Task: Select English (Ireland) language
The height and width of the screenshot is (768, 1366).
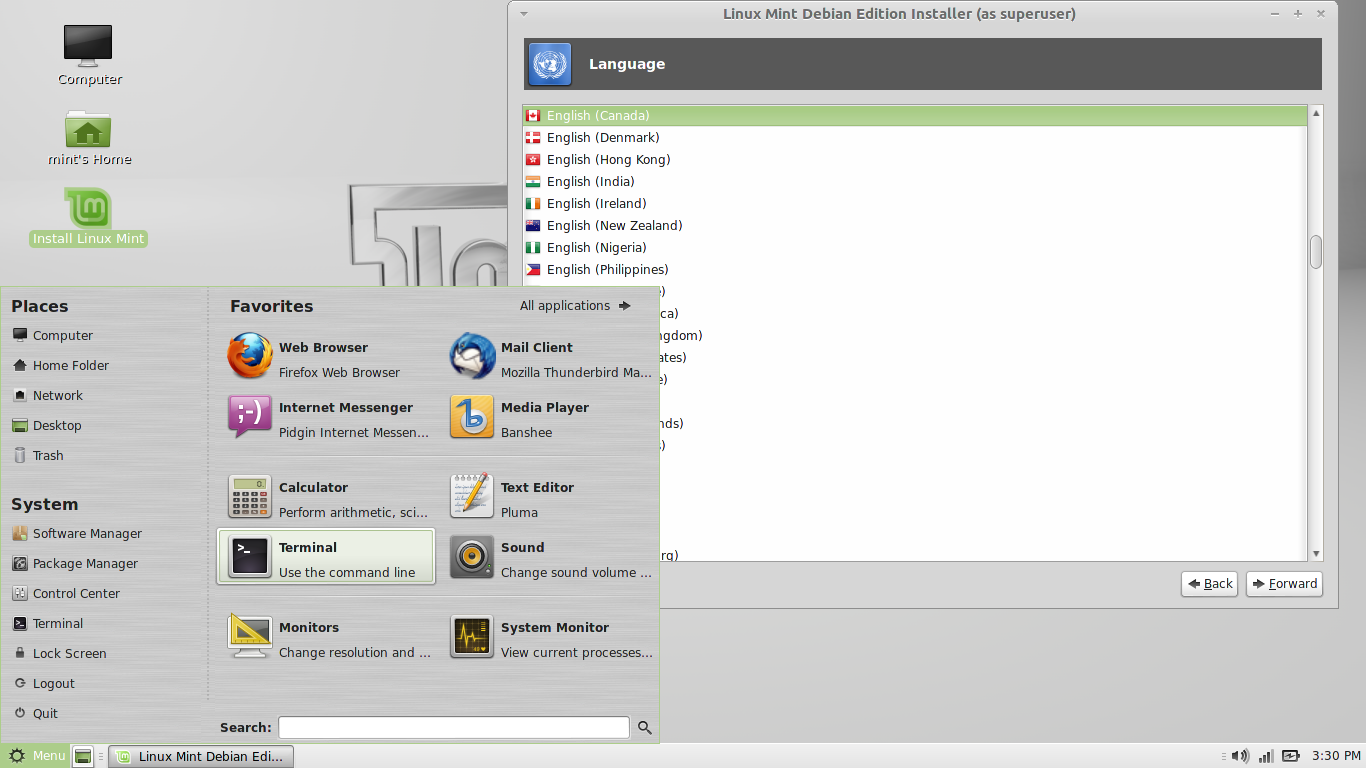Action: (915, 204)
